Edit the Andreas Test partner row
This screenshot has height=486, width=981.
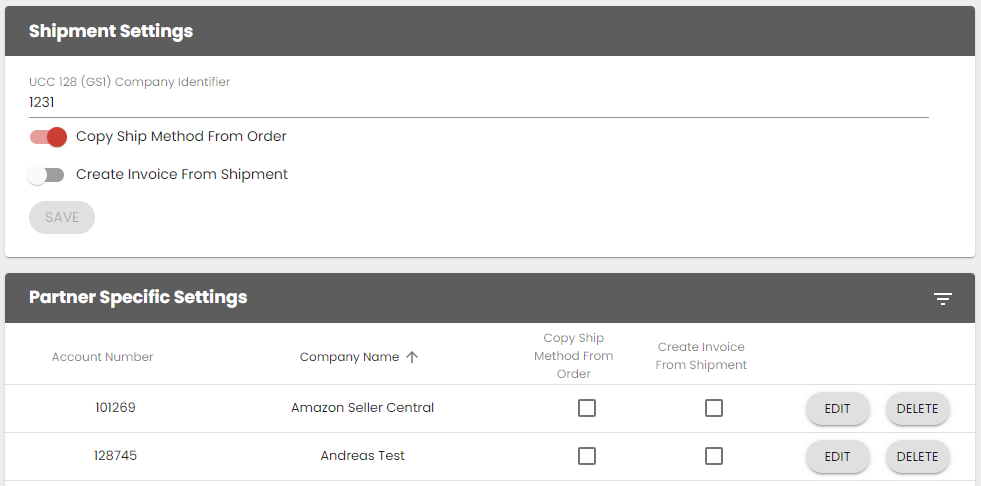[837, 457]
